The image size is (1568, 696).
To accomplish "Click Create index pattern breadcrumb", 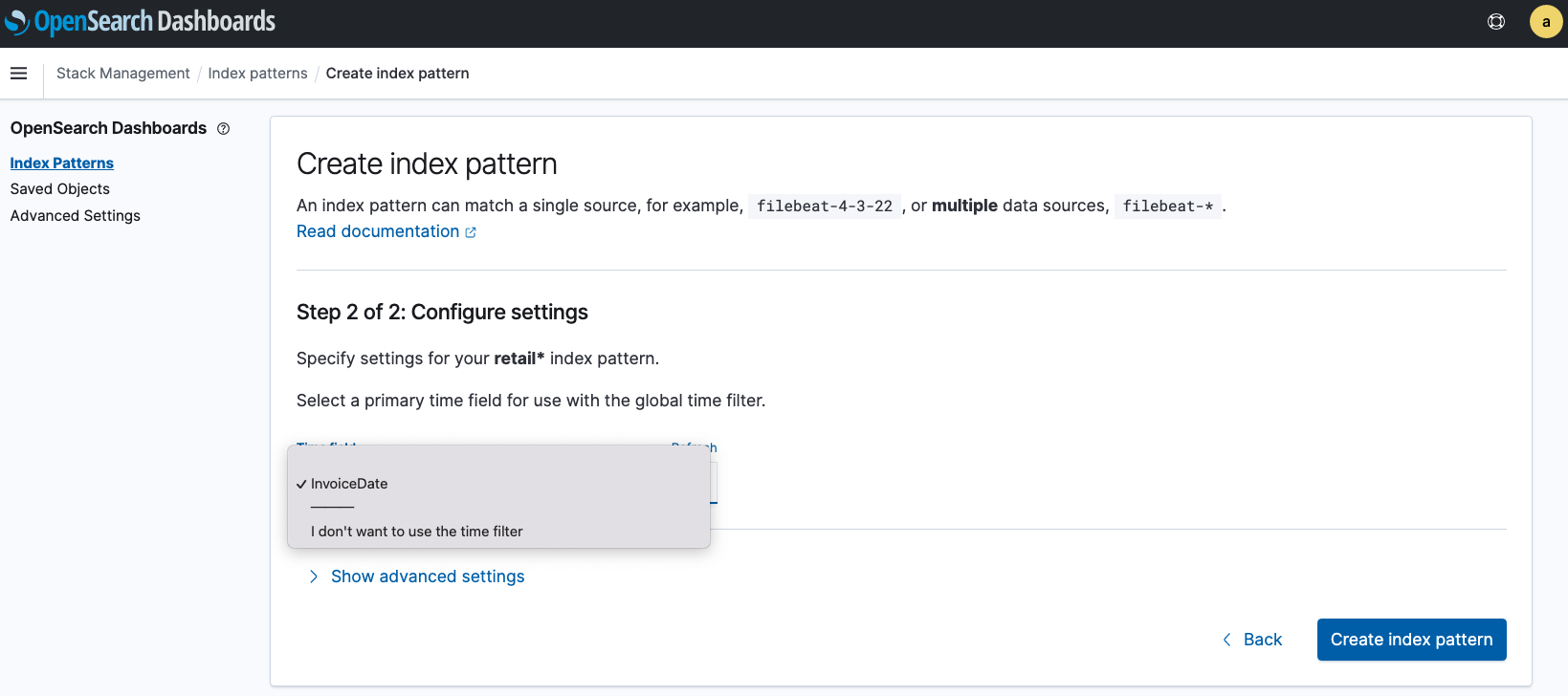I will click(397, 74).
